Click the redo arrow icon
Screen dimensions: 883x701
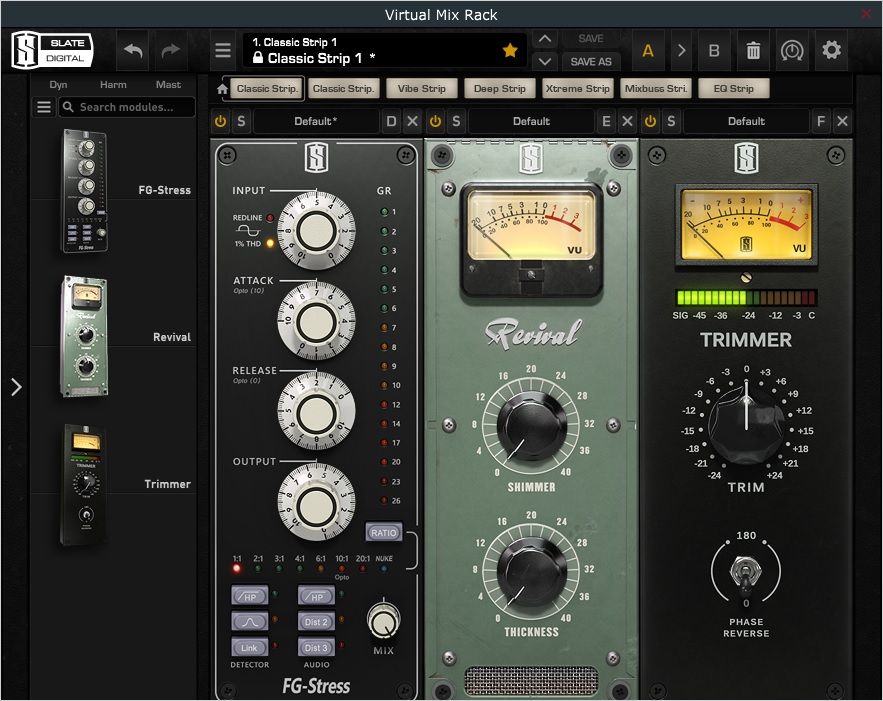(170, 51)
